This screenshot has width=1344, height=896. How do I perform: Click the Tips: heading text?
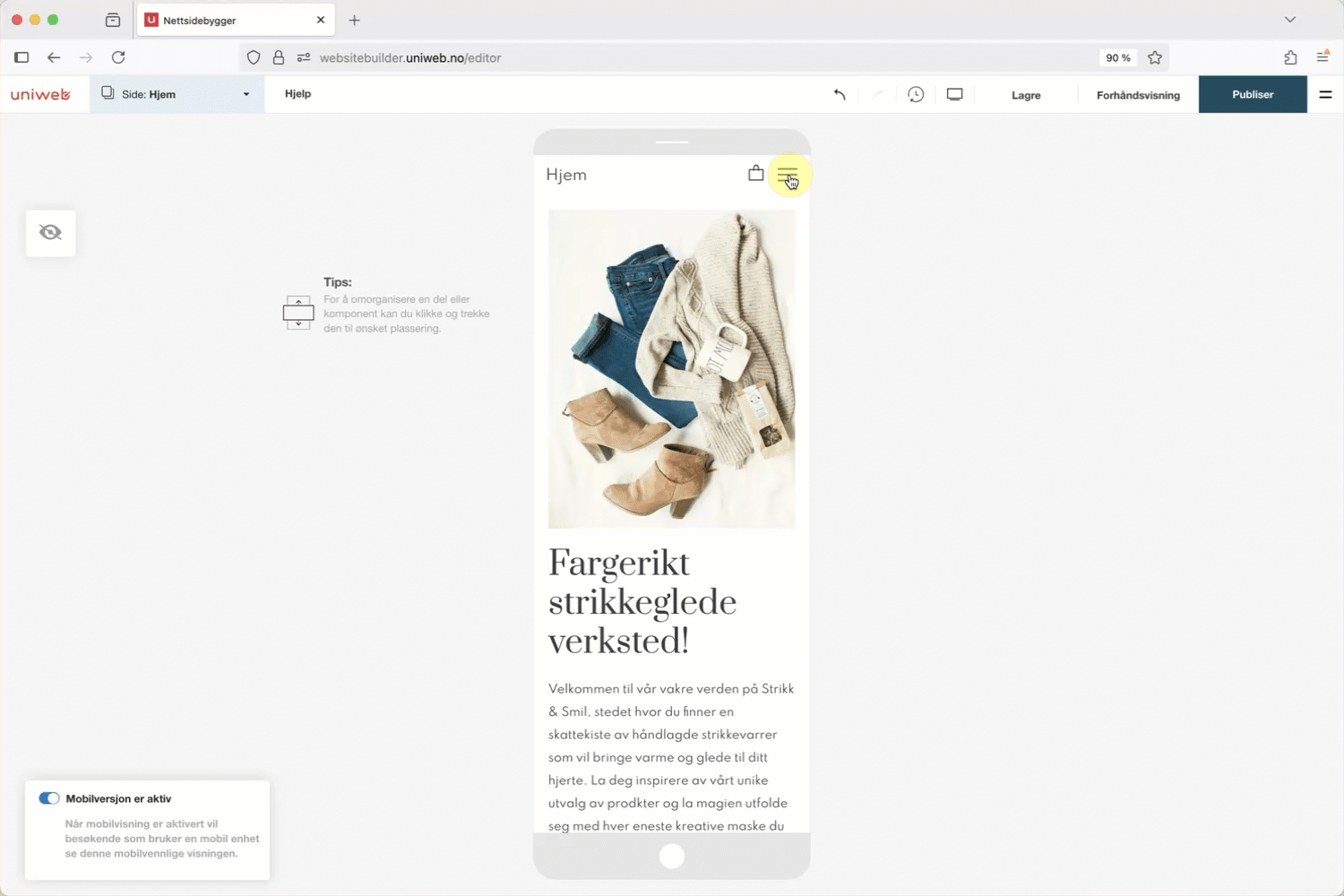click(x=338, y=282)
